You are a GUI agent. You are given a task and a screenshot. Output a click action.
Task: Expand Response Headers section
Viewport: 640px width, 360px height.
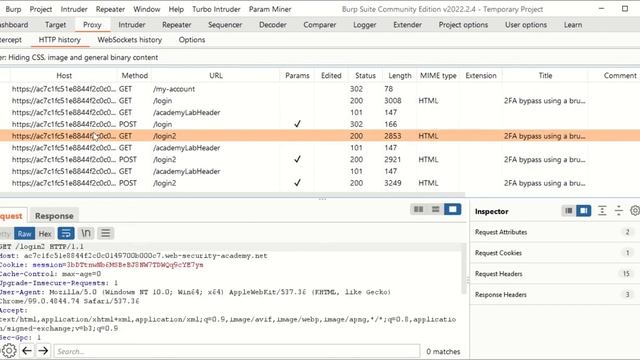click(x=554, y=294)
